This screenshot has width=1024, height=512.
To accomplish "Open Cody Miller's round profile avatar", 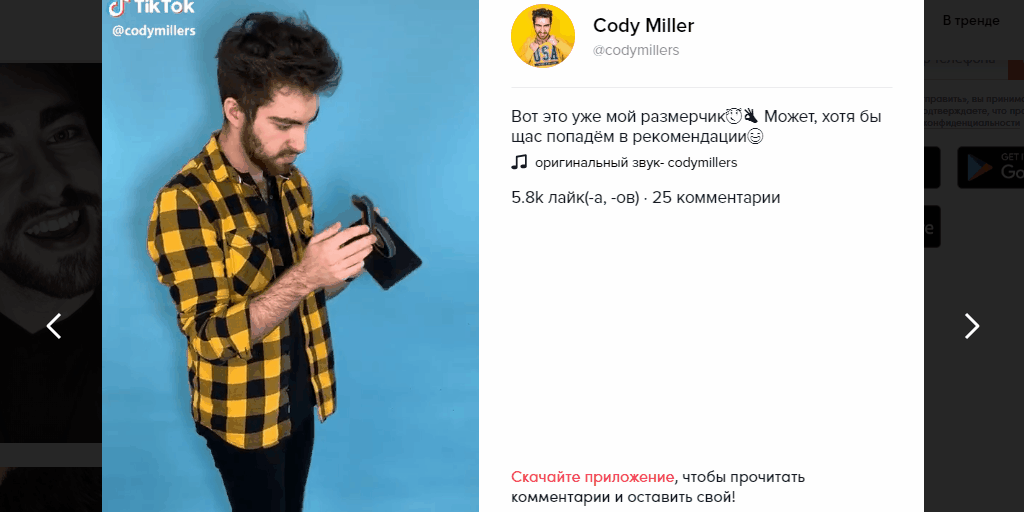I will pyautogui.click(x=543, y=36).
